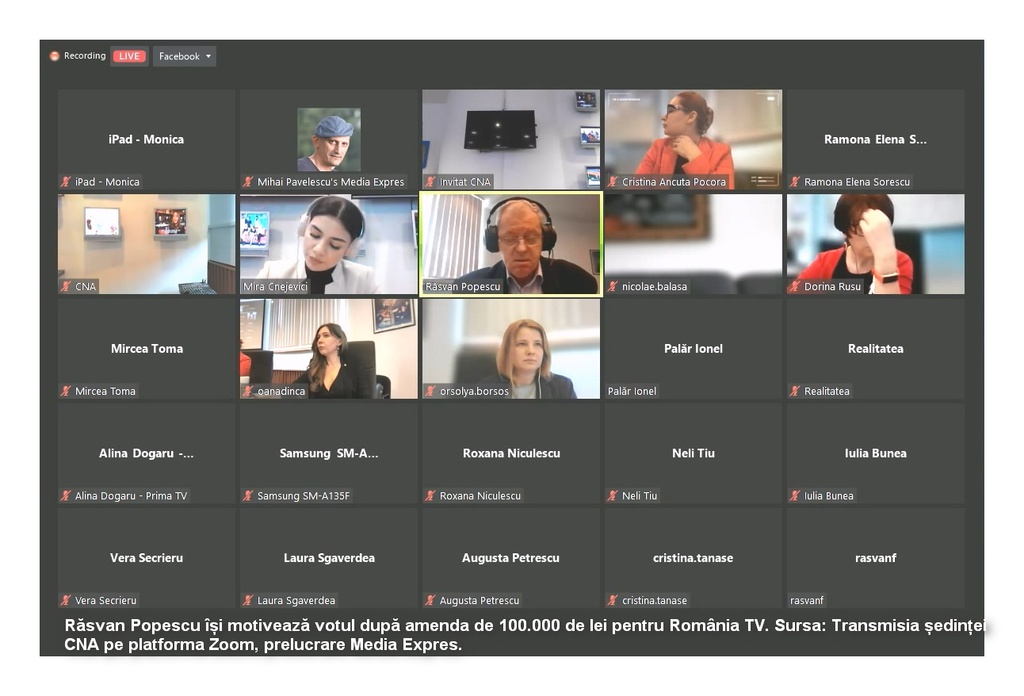1024x696 pixels.
Task: Select nicolae.balasa's video feed
Action: coord(693,244)
